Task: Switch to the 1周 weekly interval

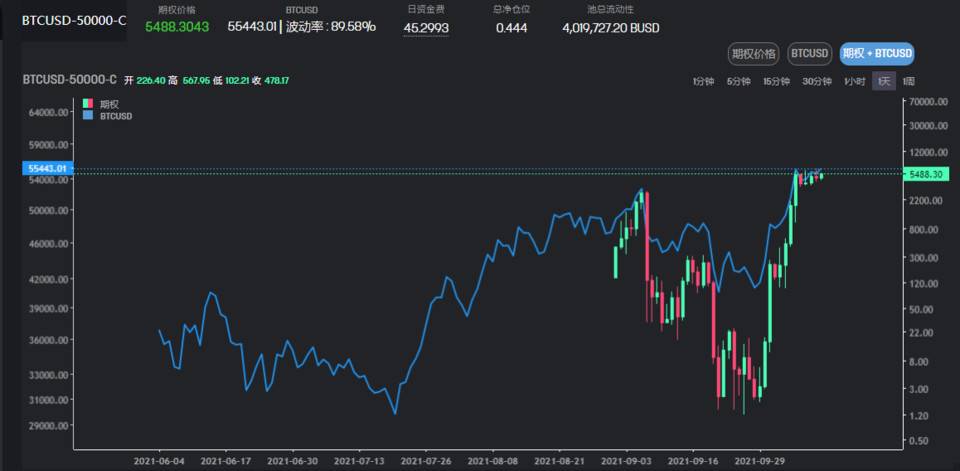Action: point(908,82)
